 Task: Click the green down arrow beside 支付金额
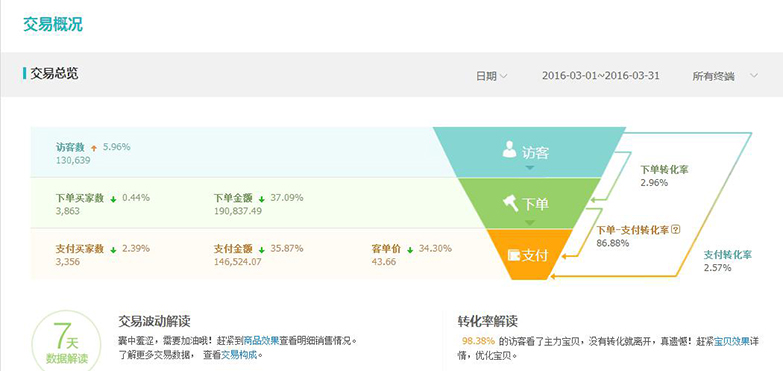262,250
